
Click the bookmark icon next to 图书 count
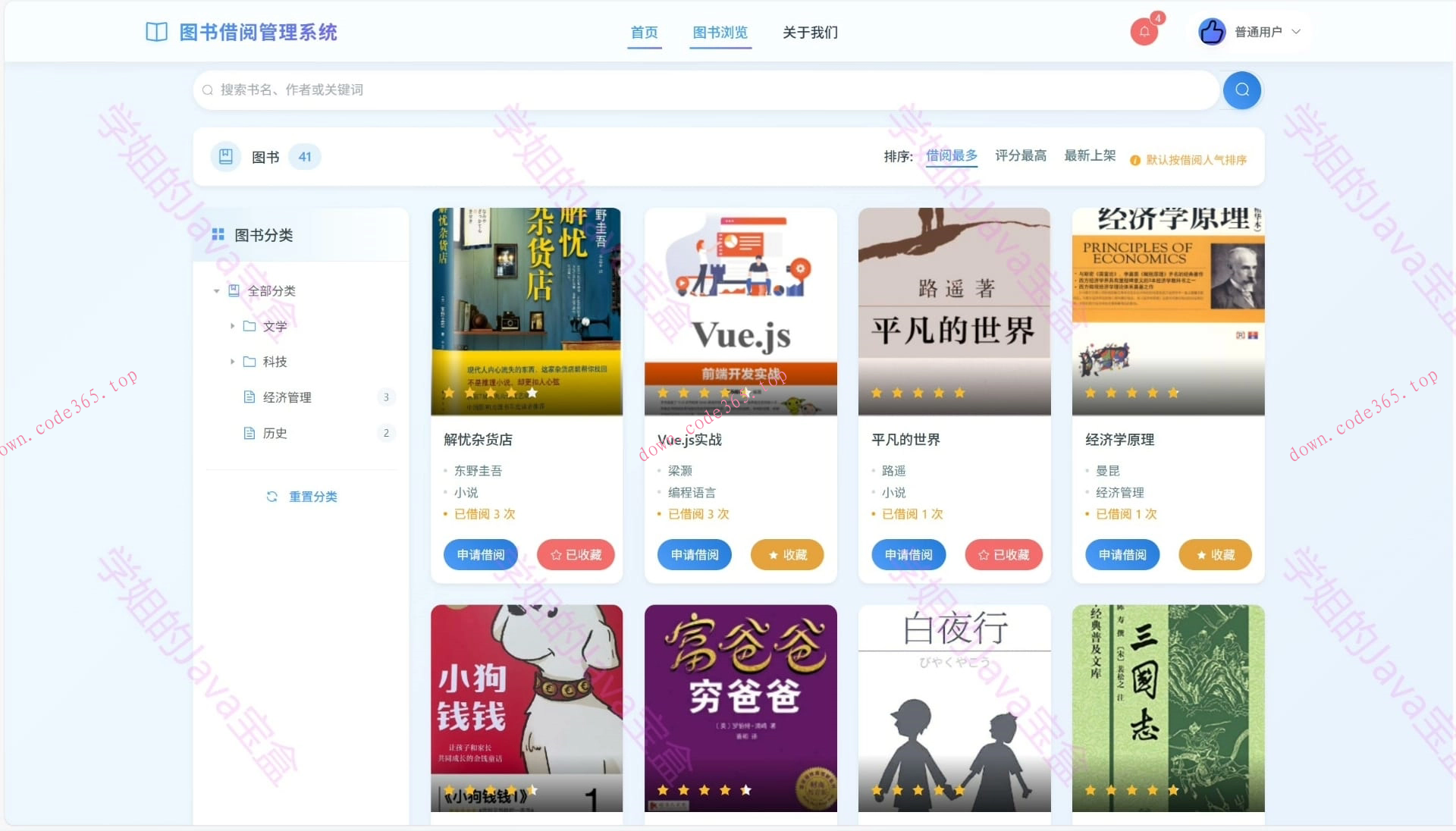pos(225,156)
